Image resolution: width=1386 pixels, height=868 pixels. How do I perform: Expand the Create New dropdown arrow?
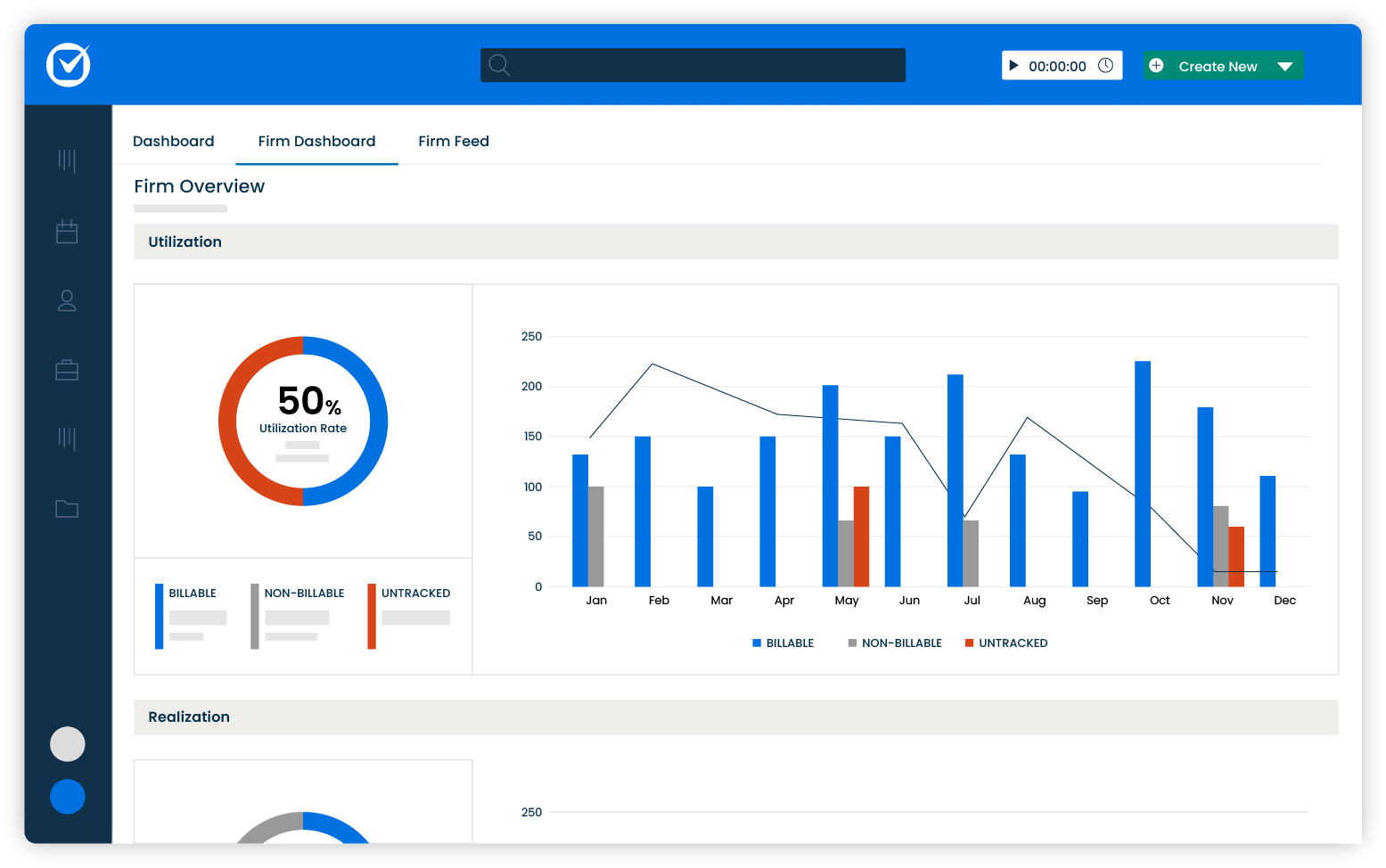tap(1285, 65)
